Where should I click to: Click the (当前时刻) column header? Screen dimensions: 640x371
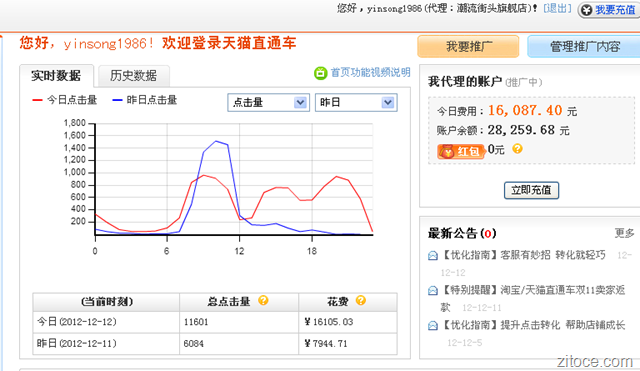click(x=107, y=302)
